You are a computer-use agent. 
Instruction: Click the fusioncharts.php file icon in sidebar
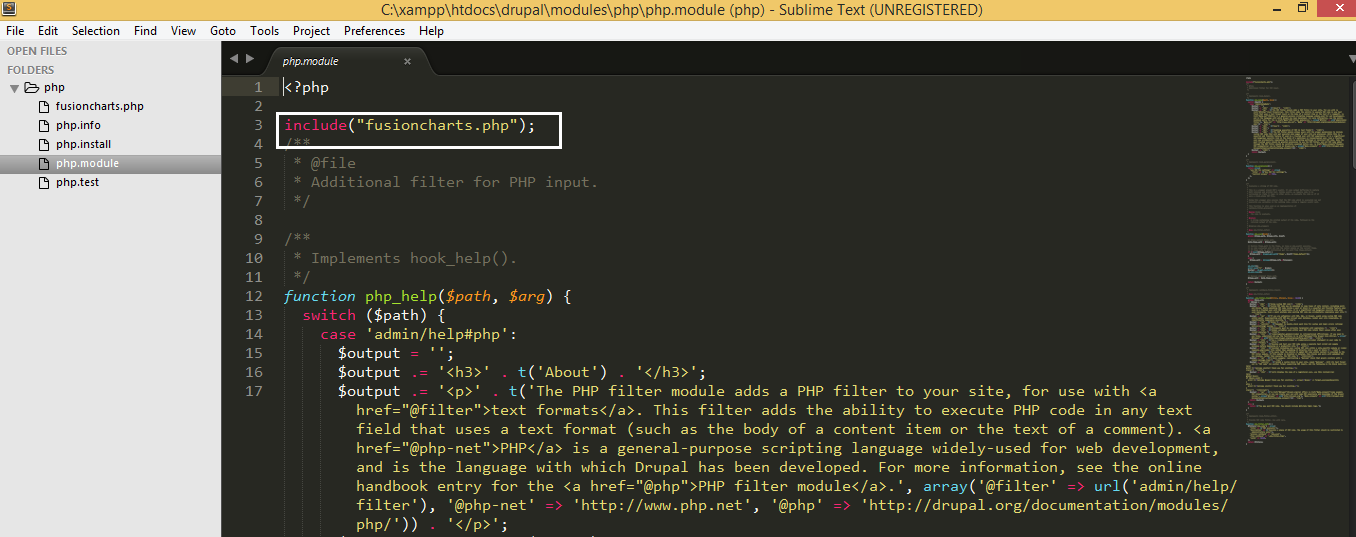[x=44, y=107]
